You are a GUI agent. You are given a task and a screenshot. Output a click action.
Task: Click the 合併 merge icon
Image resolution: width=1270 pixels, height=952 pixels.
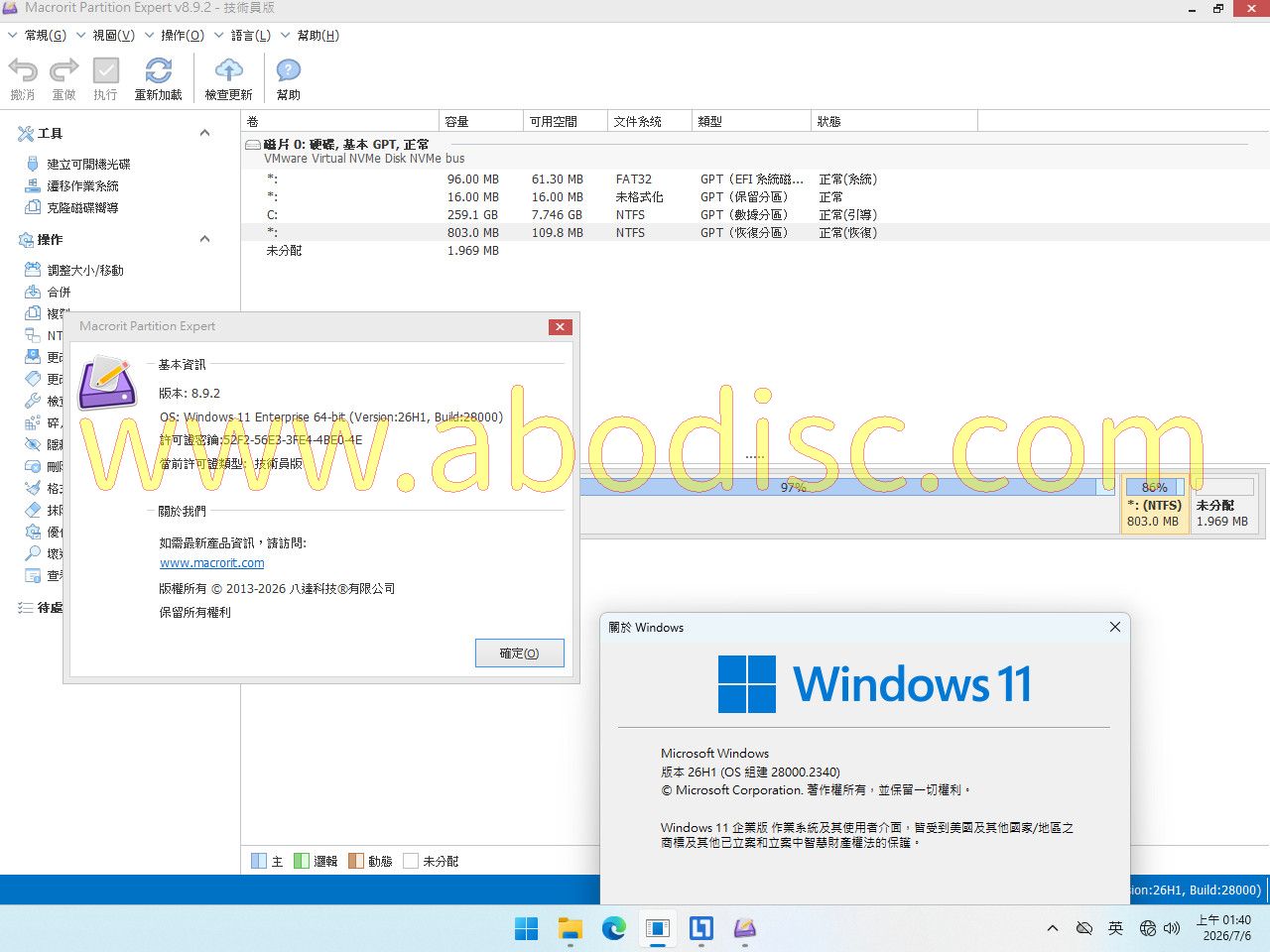click(33, 292)
